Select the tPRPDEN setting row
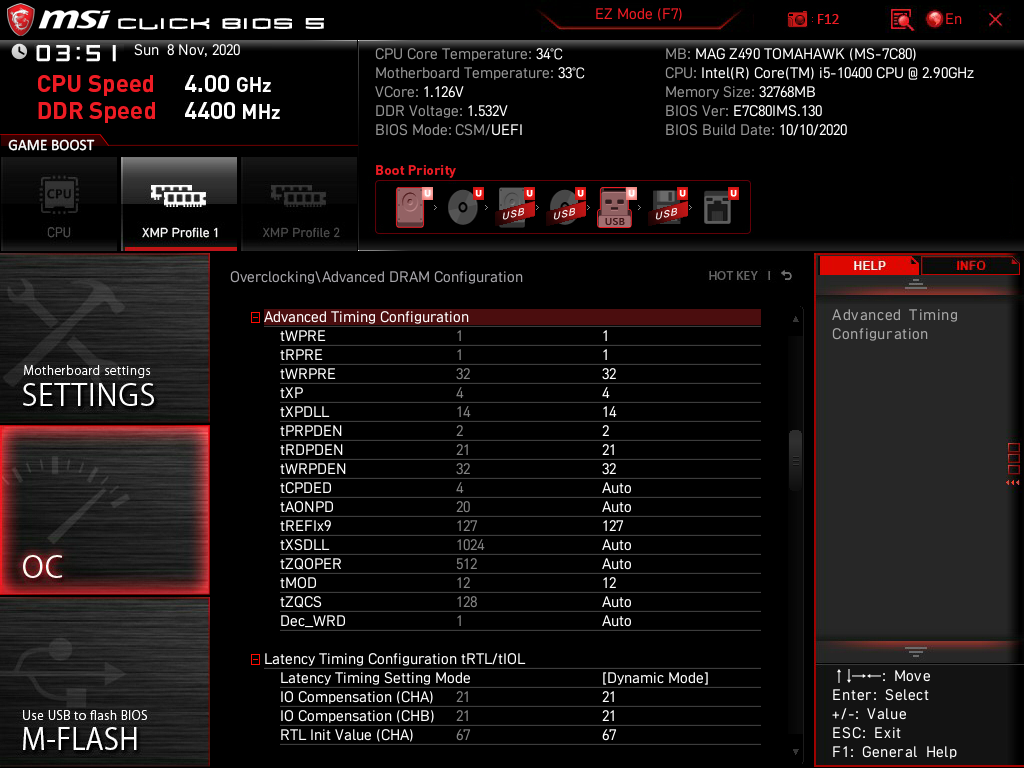The height and width of the screenshot is (768, 1024). tap(520, 430)
